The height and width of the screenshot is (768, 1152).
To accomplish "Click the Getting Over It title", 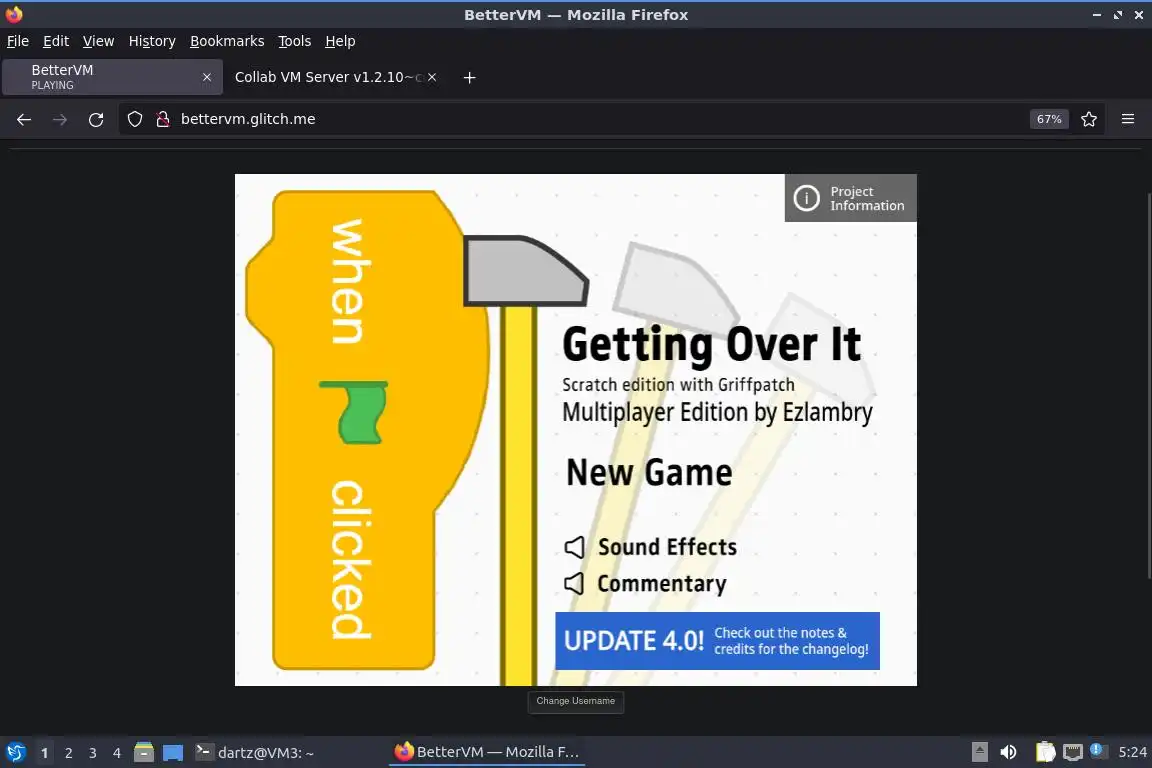I will click(711, 345).
